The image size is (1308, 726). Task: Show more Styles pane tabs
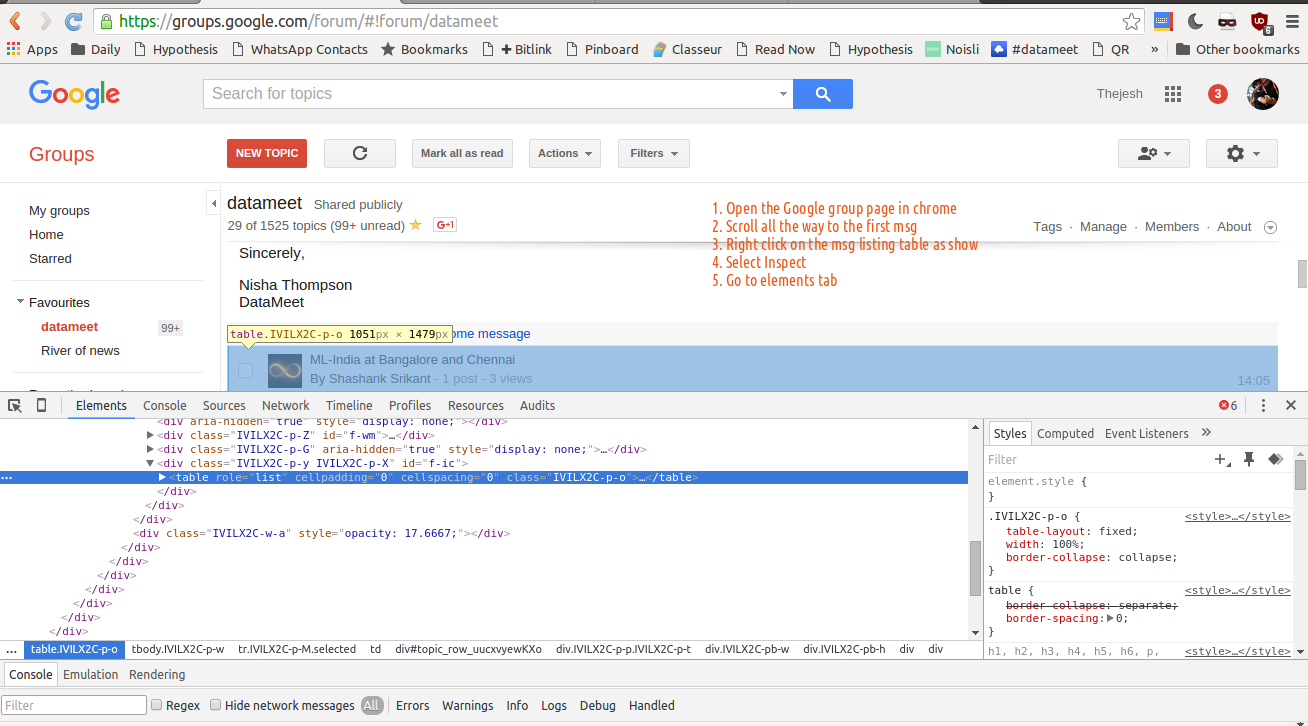tap(1206, 432)
